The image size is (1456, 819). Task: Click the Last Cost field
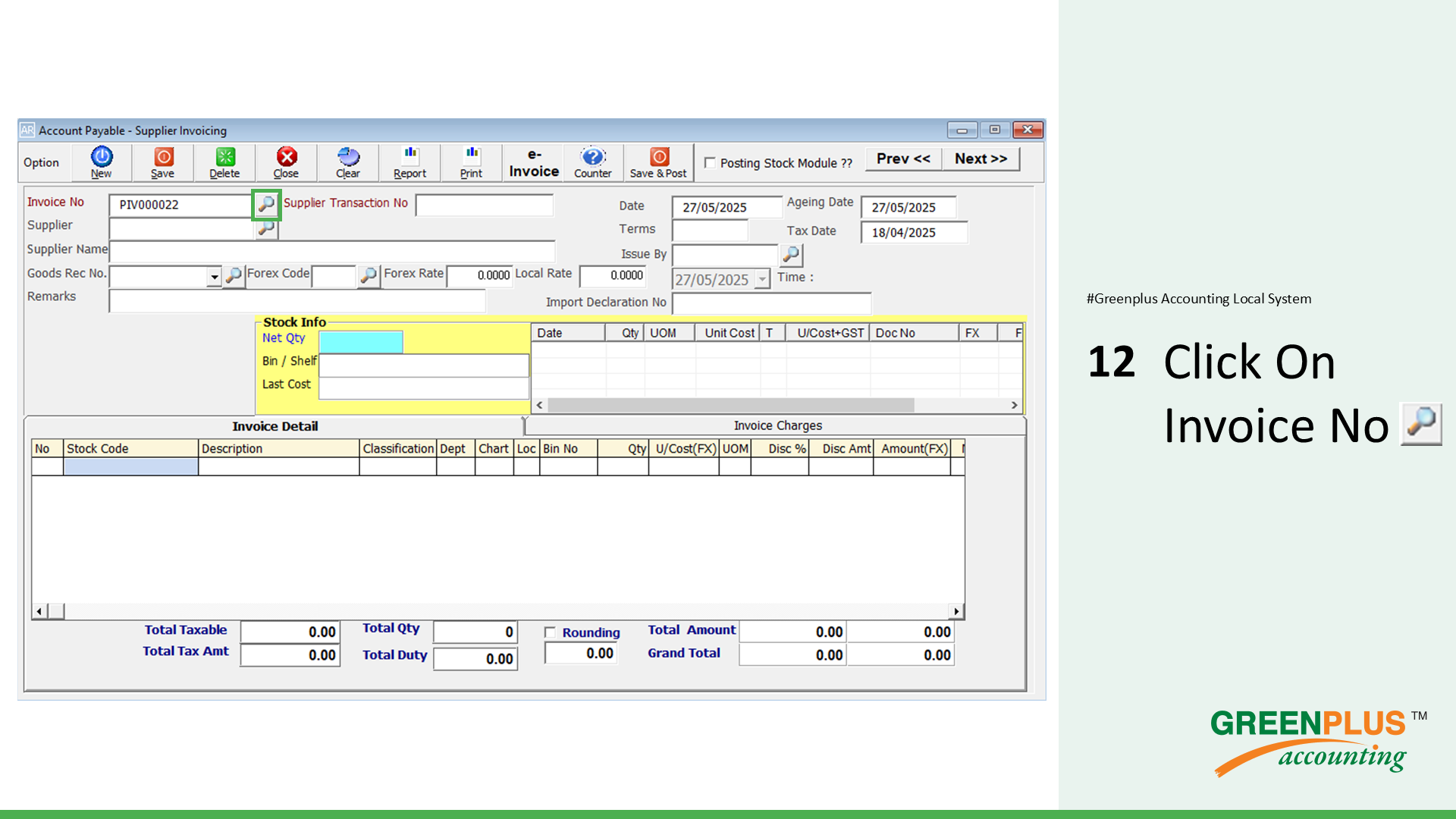click(424, 388)
